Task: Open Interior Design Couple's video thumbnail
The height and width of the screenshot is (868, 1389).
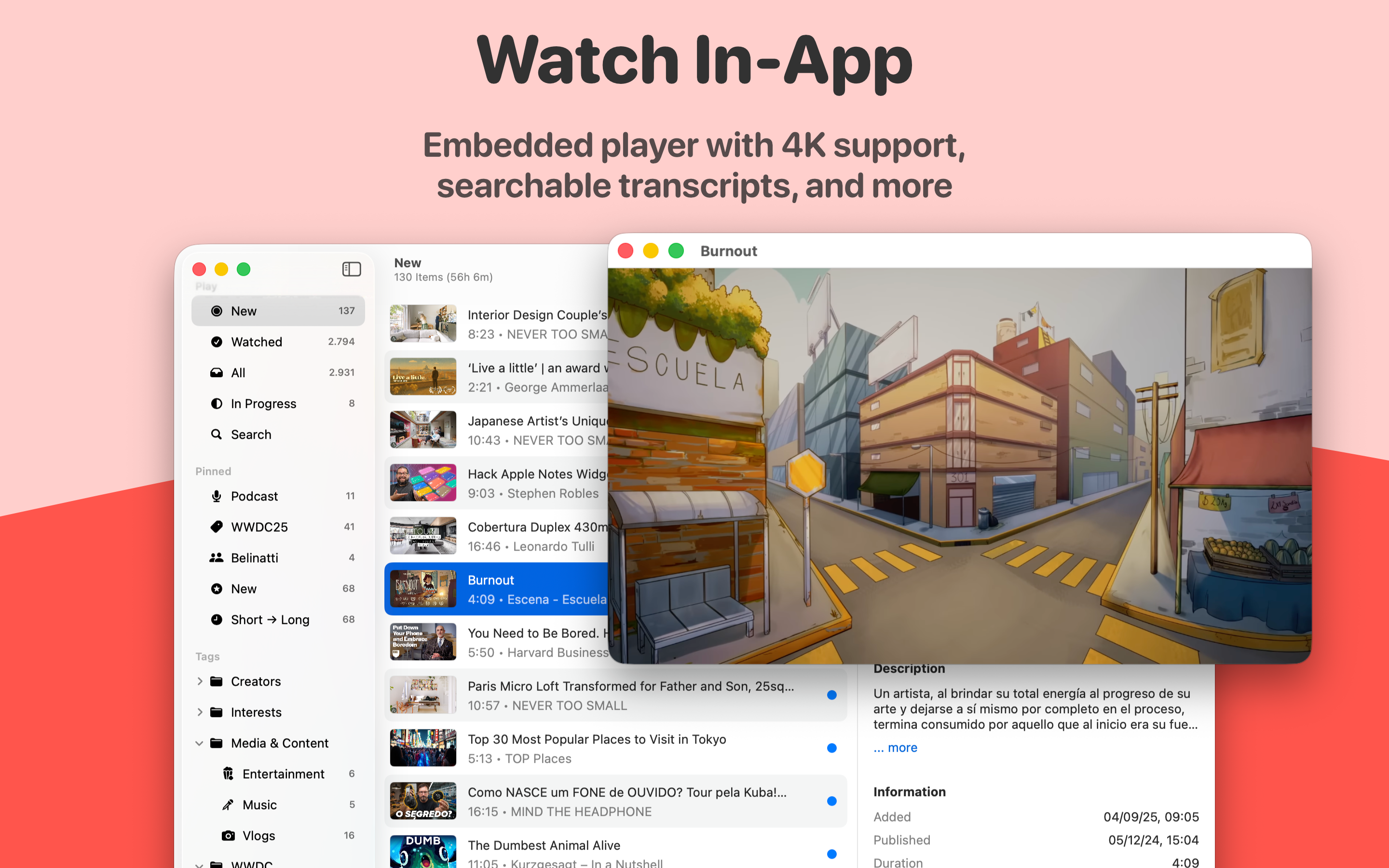Action: 423,324
